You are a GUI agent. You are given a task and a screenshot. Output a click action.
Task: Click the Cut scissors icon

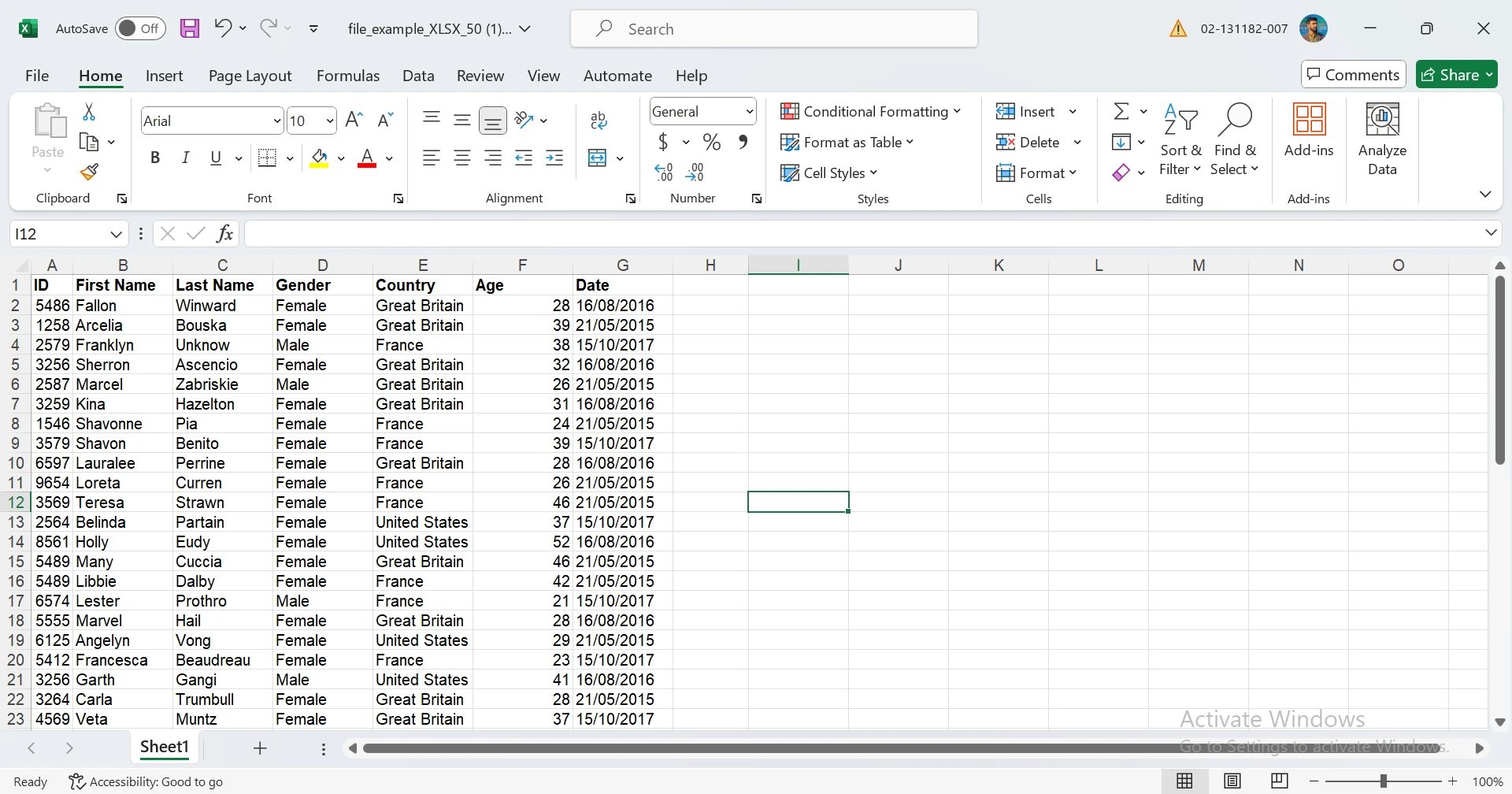coord(89,112)
